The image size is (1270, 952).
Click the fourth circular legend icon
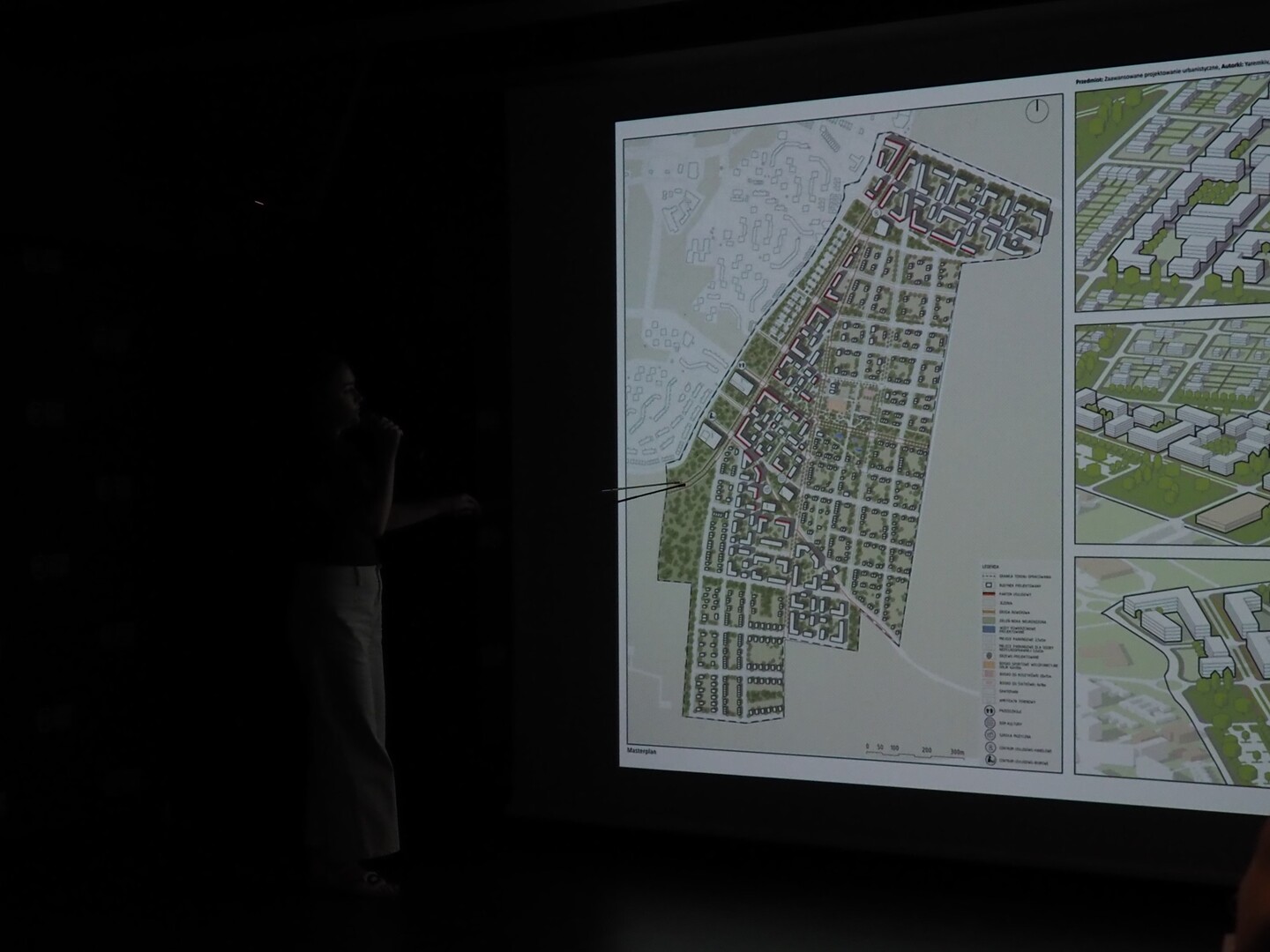[x=990, y=747]
